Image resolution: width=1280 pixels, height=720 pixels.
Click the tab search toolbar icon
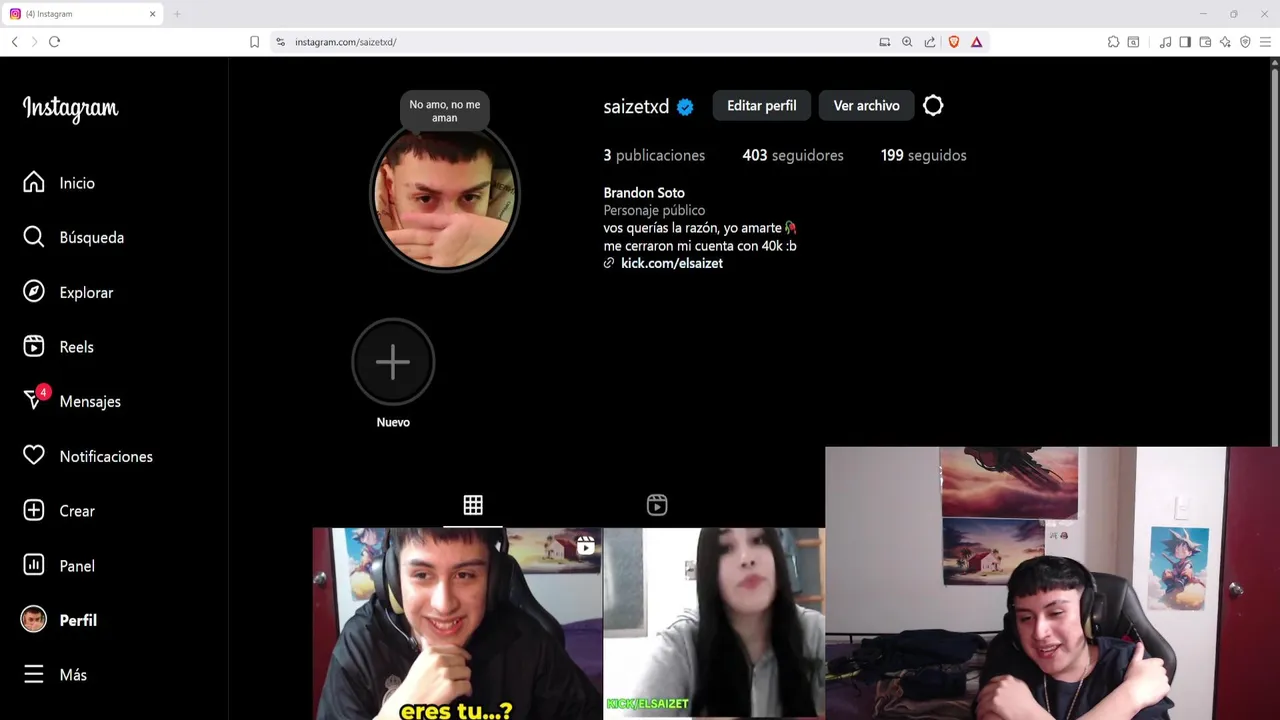(1133, 42)
